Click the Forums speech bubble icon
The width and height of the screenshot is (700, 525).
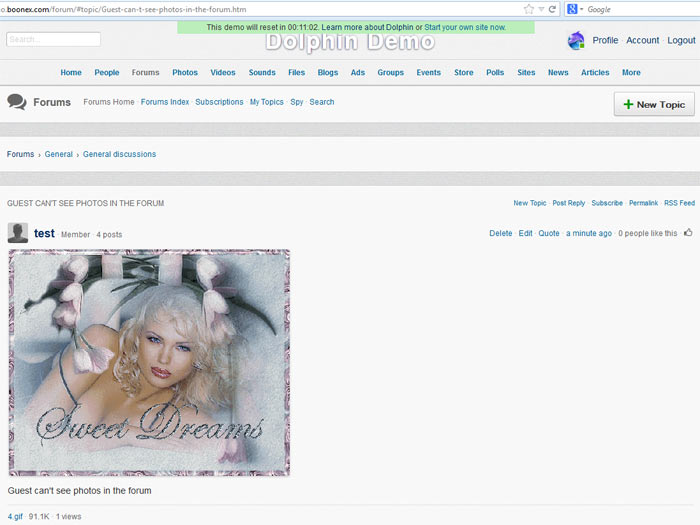pyautogui.click(x=16, y=102)
